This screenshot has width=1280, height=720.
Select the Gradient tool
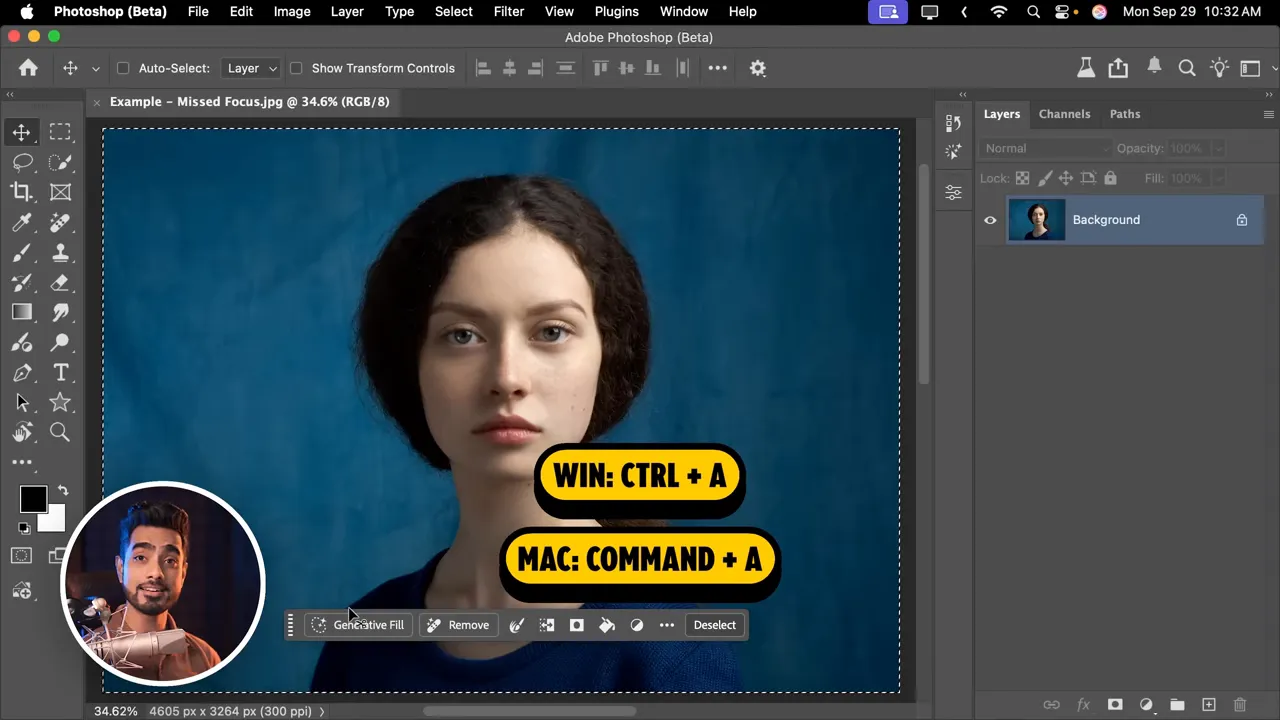pos(21,312)
